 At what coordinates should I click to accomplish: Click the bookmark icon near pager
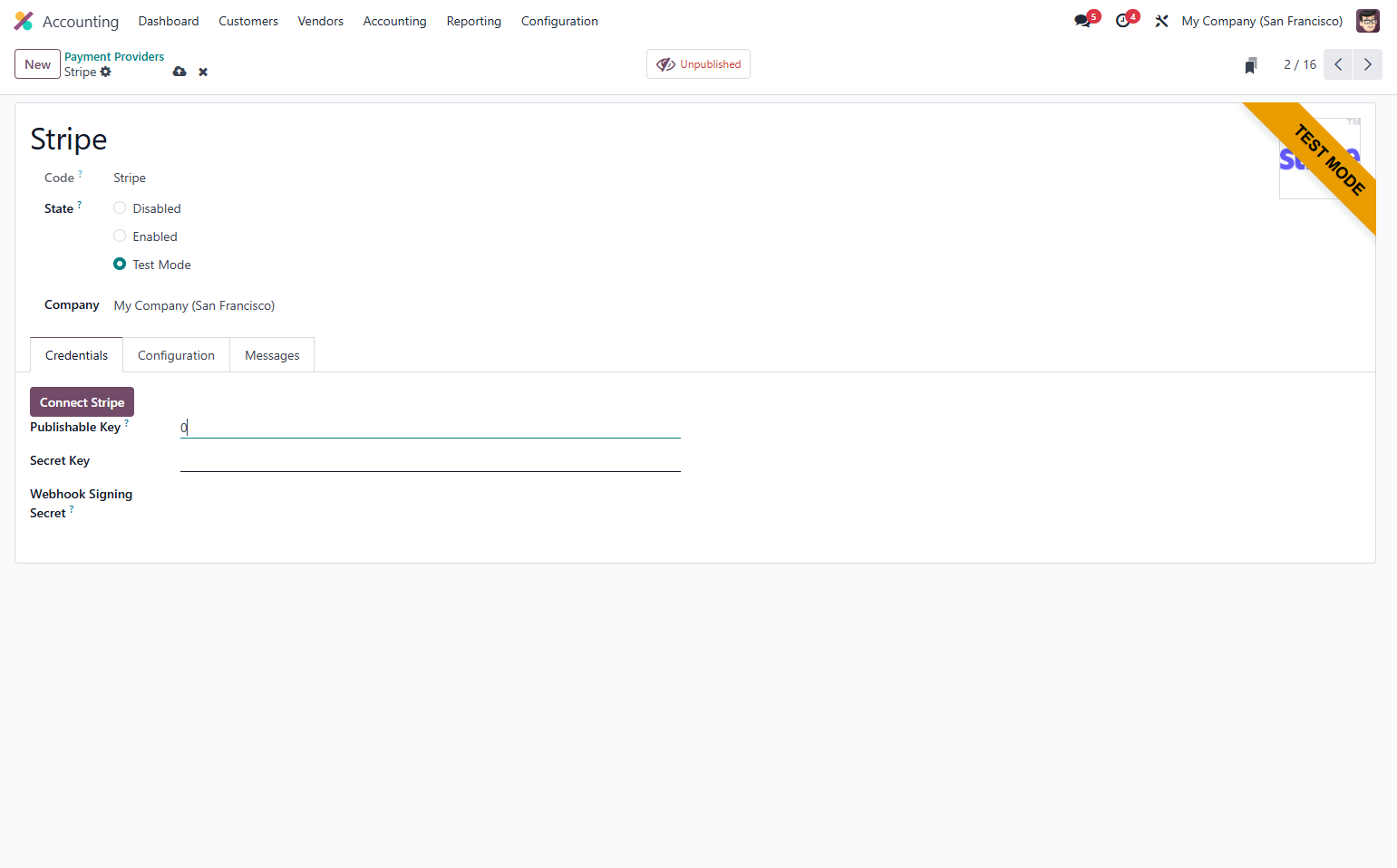click(1251, 65)
